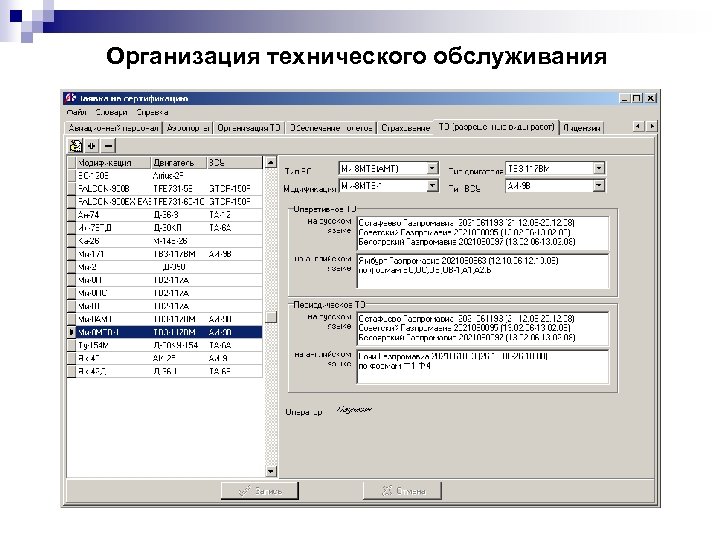Select the Ми-2 row

pos(165,267)
